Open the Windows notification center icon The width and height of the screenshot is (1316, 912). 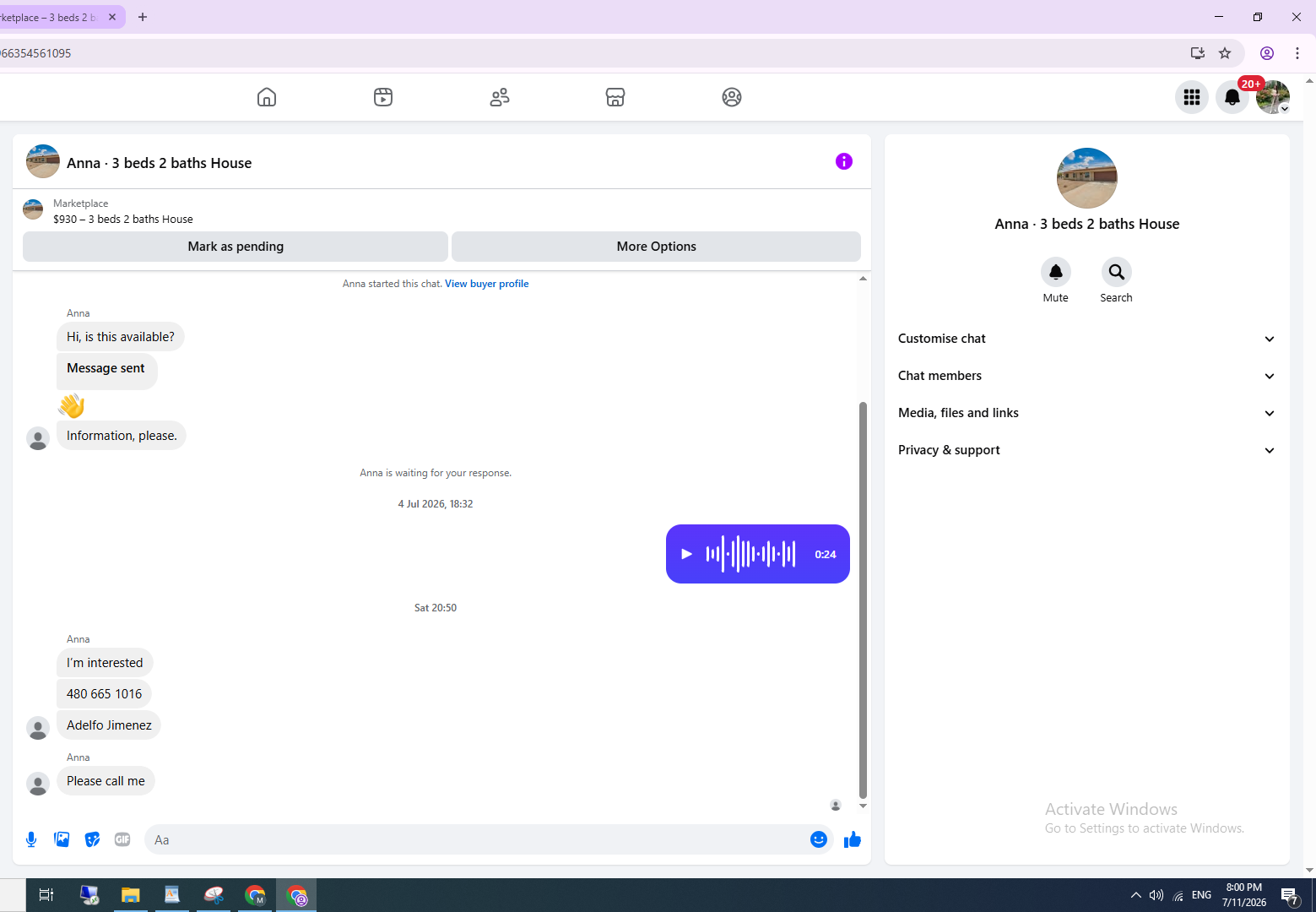1289,895
